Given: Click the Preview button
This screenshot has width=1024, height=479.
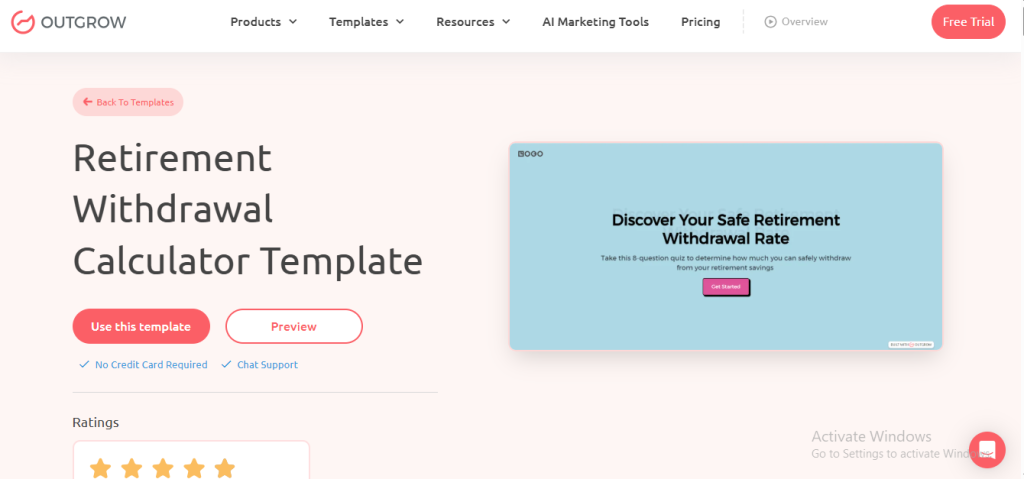Looking at the screenshot, I should 294,326.
